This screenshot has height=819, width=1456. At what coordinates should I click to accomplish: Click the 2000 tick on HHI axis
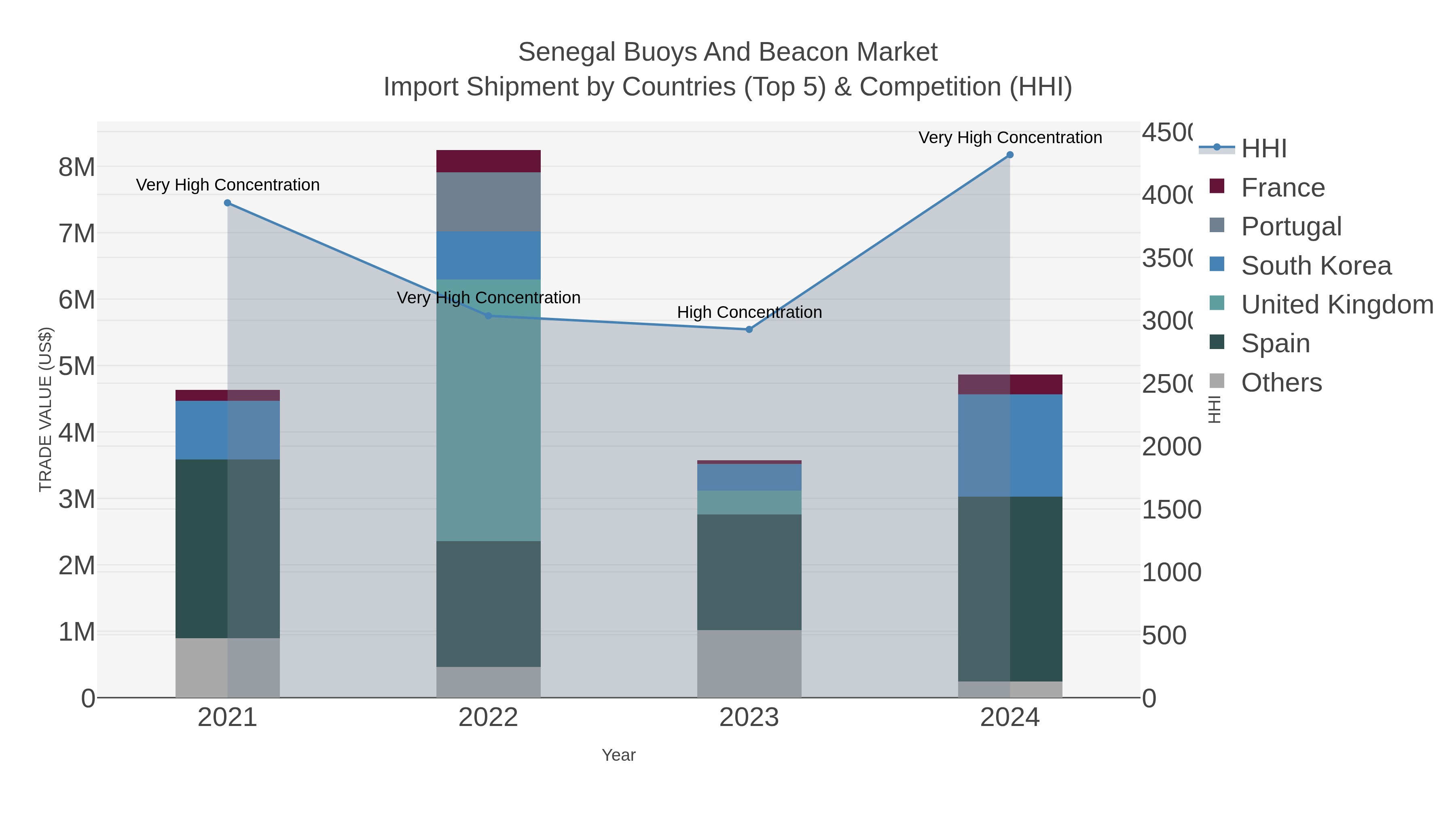[1172, 447]
